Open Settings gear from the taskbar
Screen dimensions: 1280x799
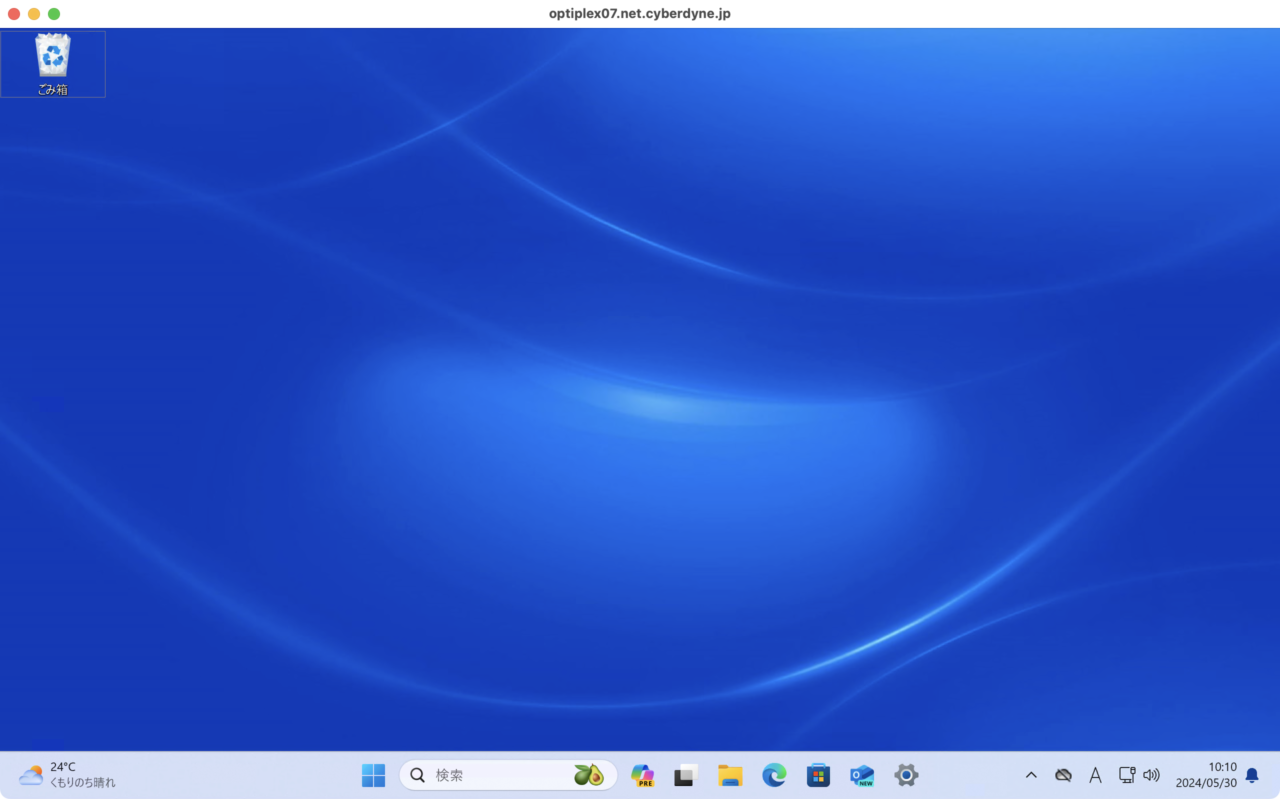click(x=906, y=775)
